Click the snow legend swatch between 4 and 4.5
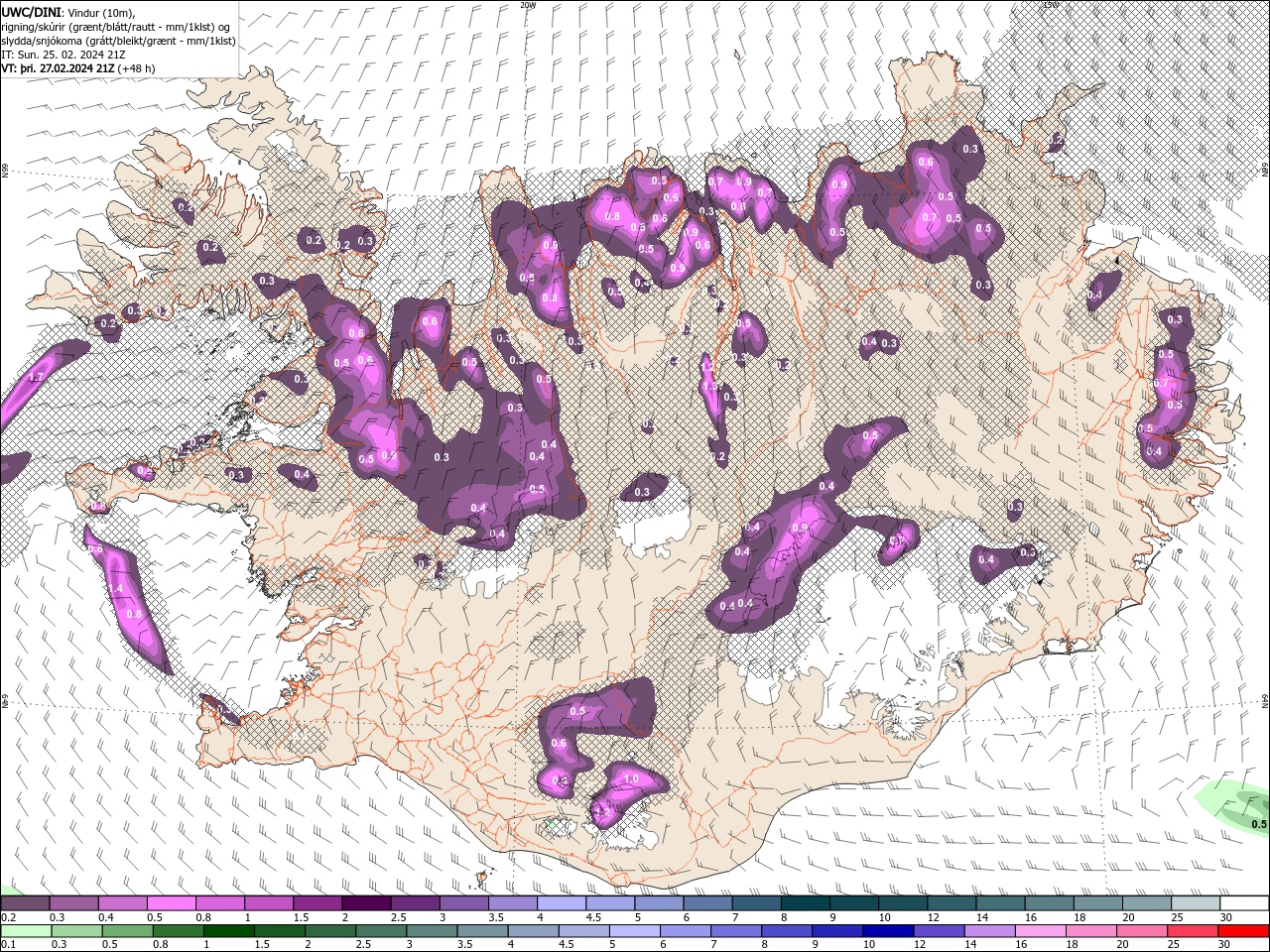 pos(561,903)
